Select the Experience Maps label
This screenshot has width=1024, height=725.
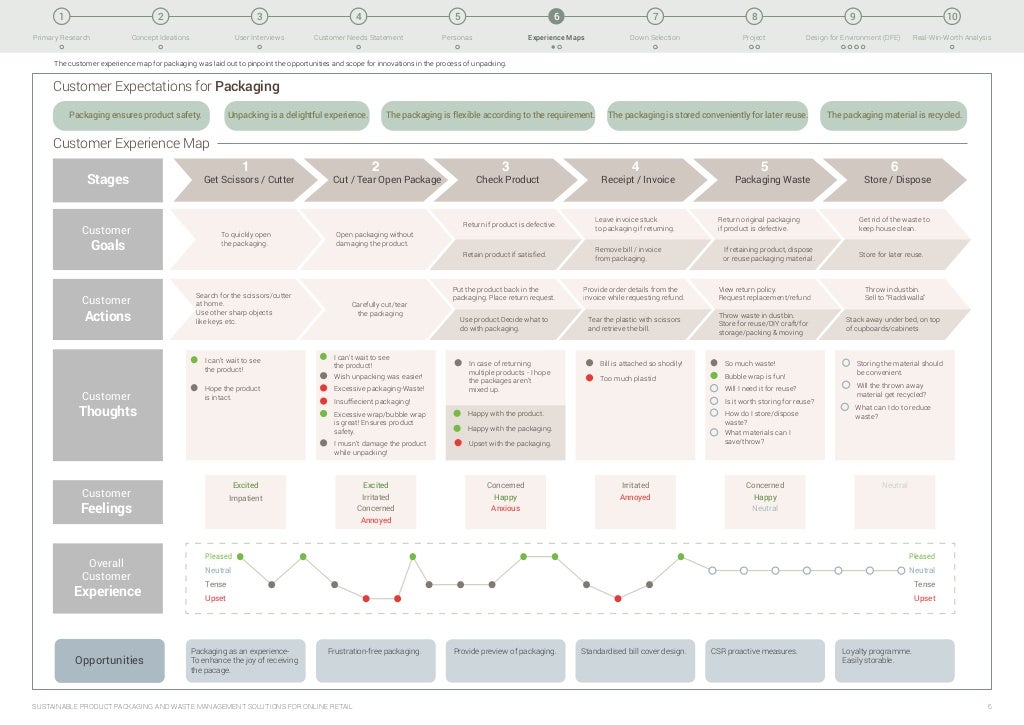tap(556, 37)
